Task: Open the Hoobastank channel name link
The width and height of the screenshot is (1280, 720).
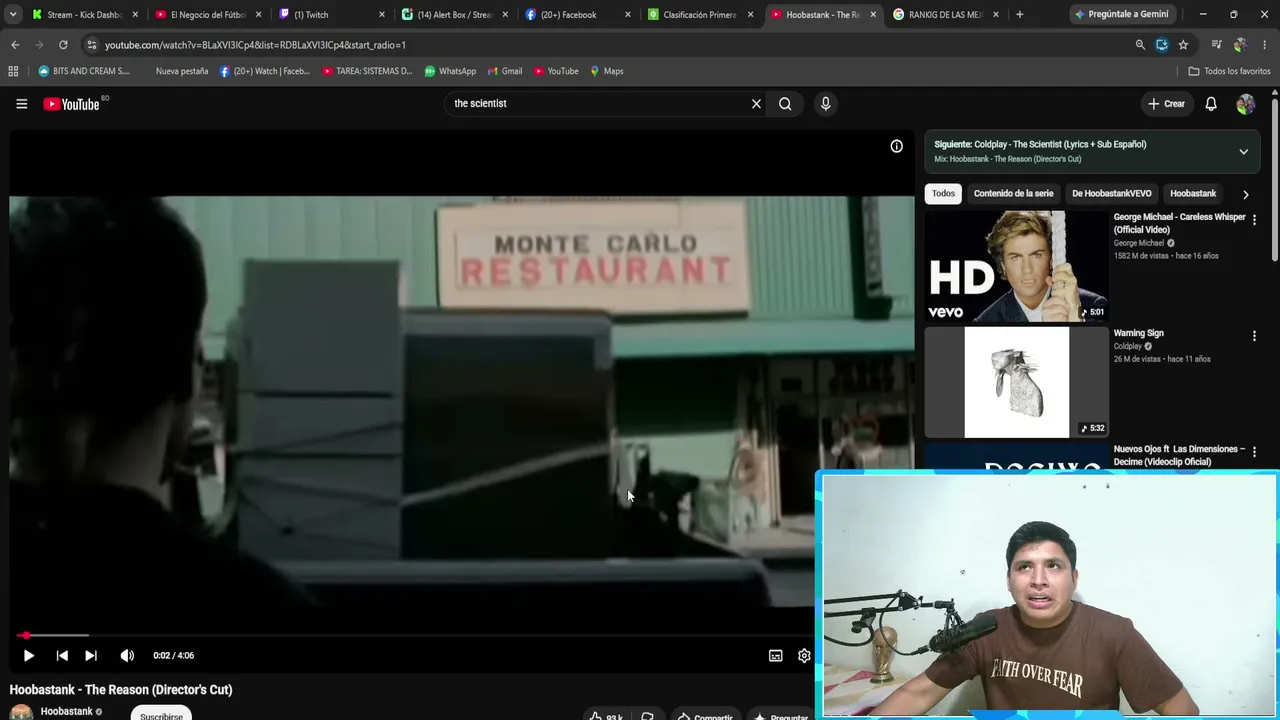Action: [67, 712]
